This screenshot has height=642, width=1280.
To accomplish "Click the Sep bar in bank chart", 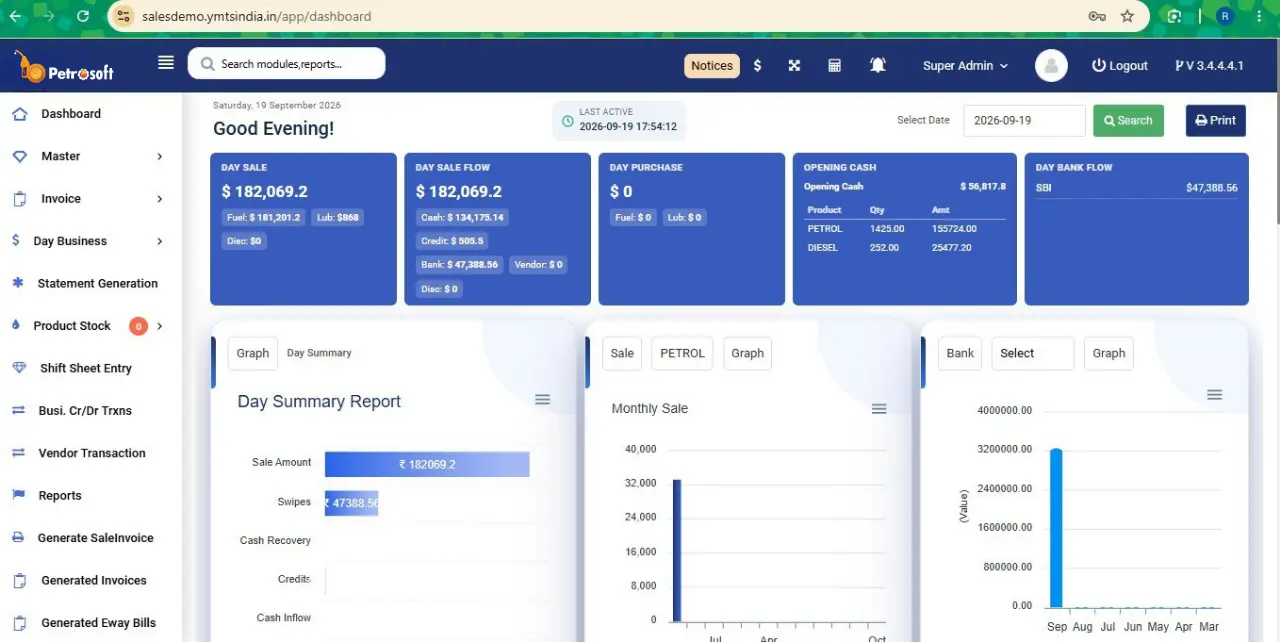I will pyautogui.click(x=1056, y=528).
